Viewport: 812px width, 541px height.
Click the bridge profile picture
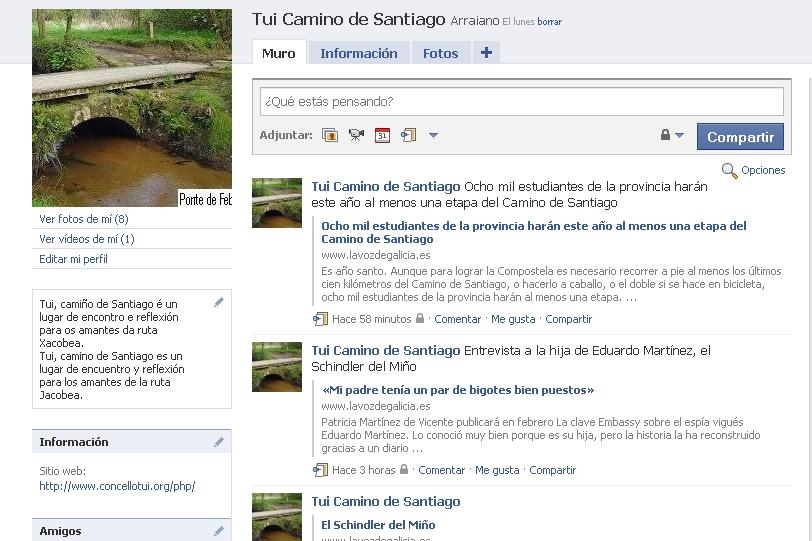(x=132, y=108)
